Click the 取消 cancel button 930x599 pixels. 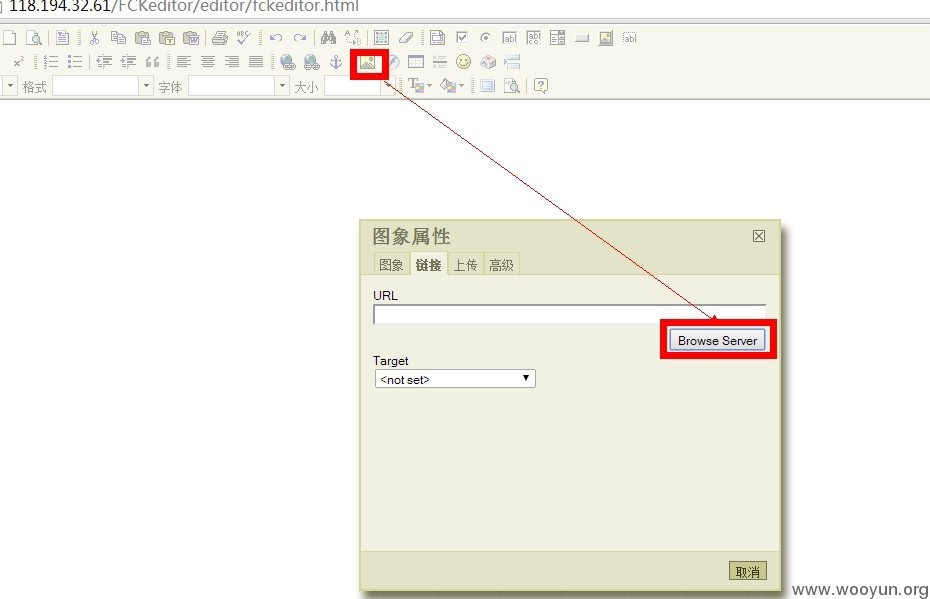pos(747,571)
